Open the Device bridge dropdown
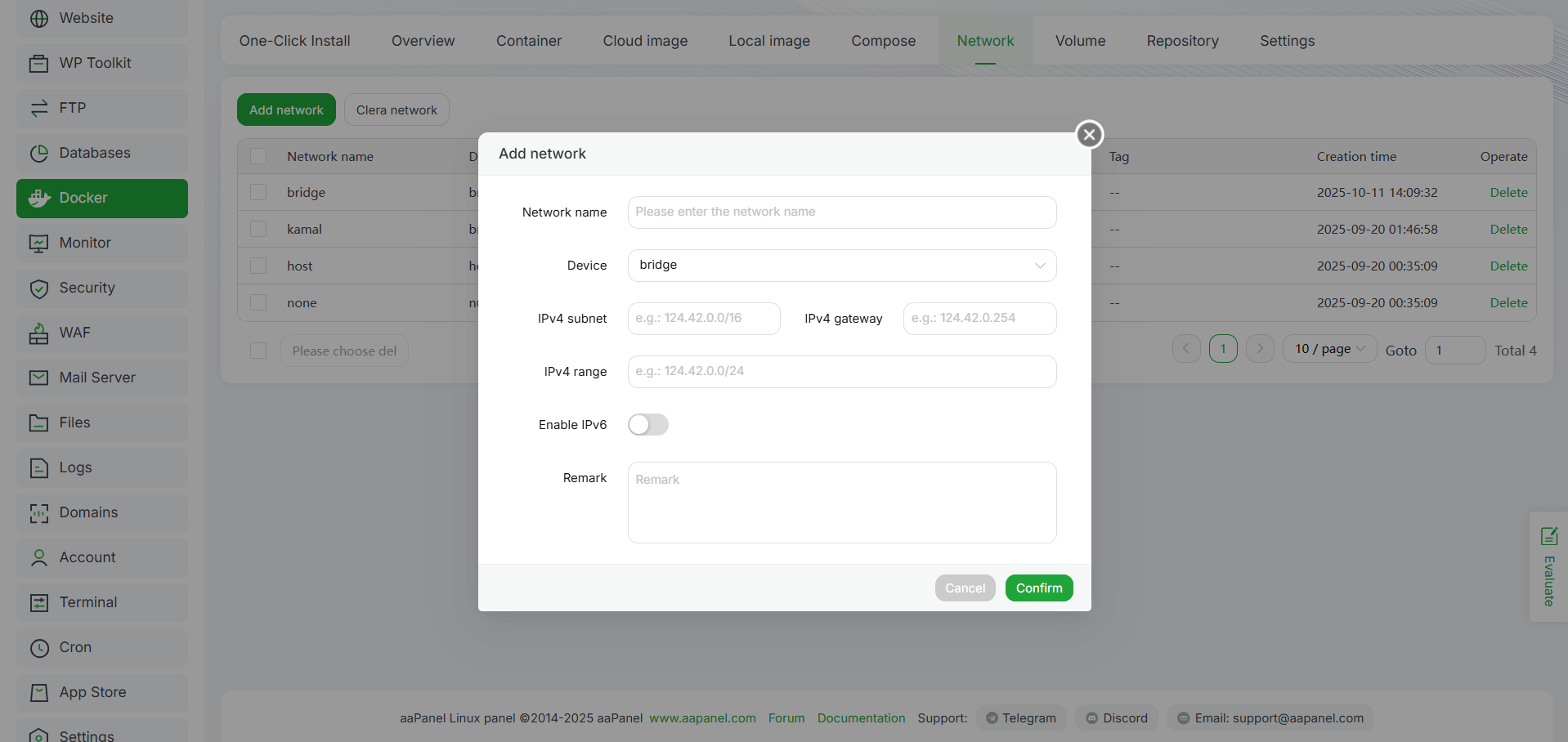The image size is (1568, 742). coord(842,265)
